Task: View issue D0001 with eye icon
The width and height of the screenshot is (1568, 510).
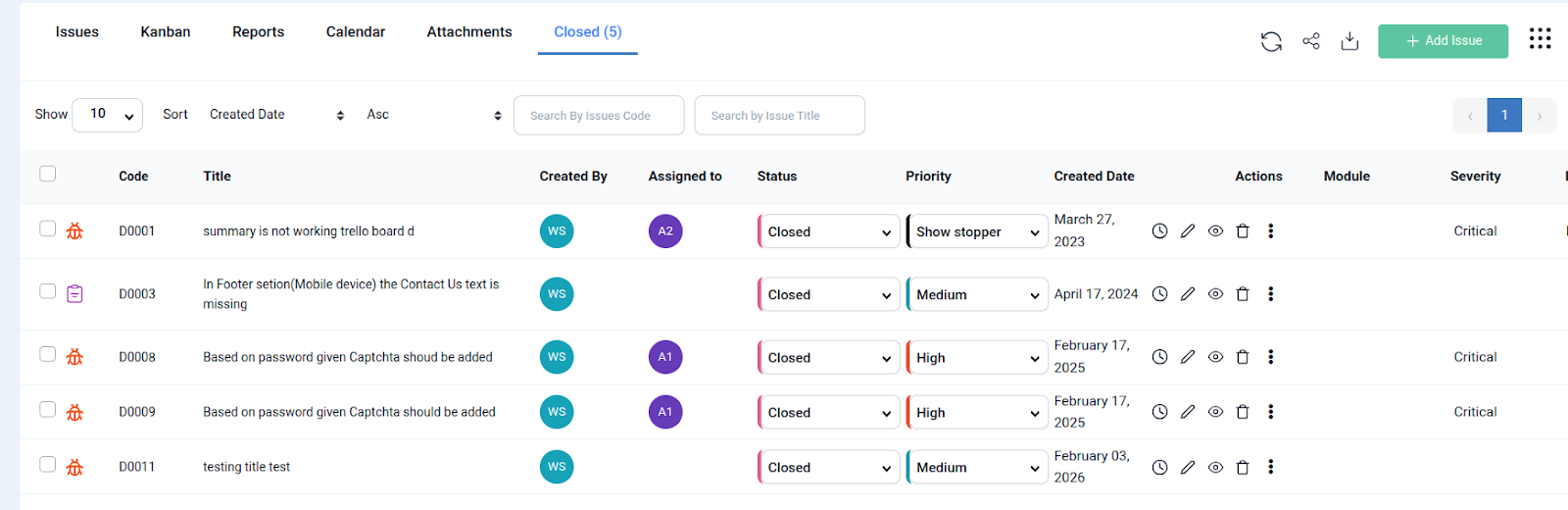Action: pos(1215,231)
